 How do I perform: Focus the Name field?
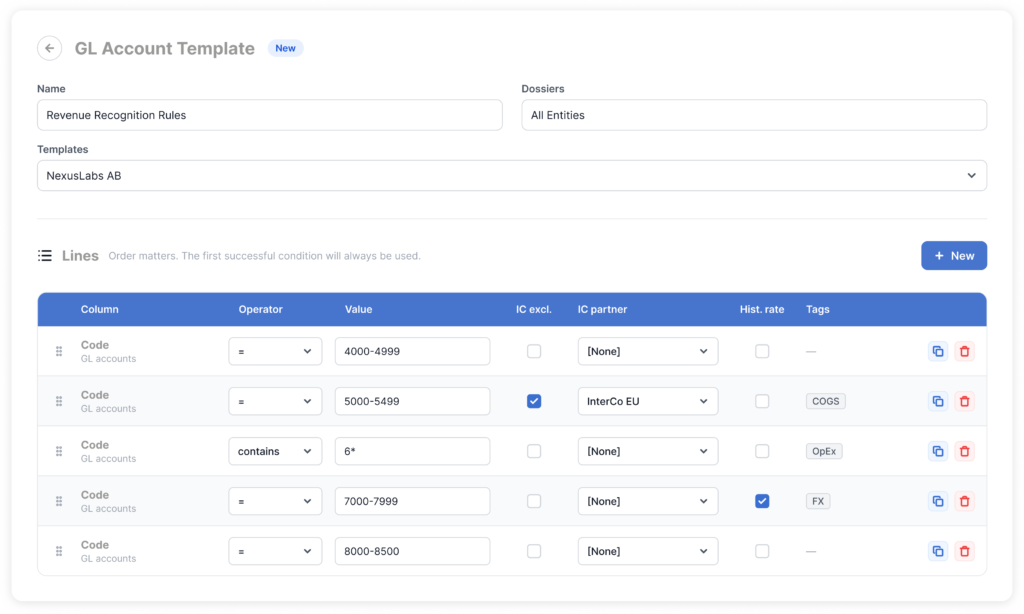coord(270,115)
